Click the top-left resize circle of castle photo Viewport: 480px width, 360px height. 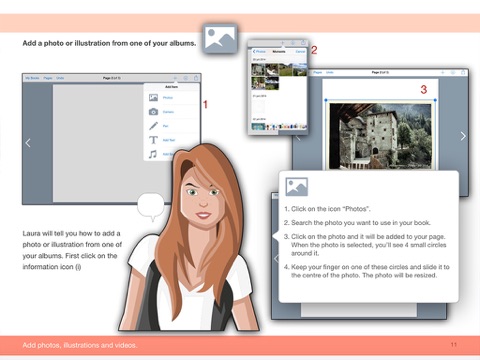(326, 100)
